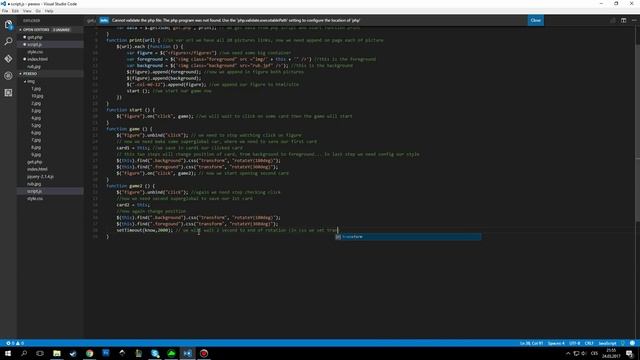The width and height of the screenshot is (640, 360).
Task: Change end-of-line sequence via CRLF
Action: click(x=589, y=343)
